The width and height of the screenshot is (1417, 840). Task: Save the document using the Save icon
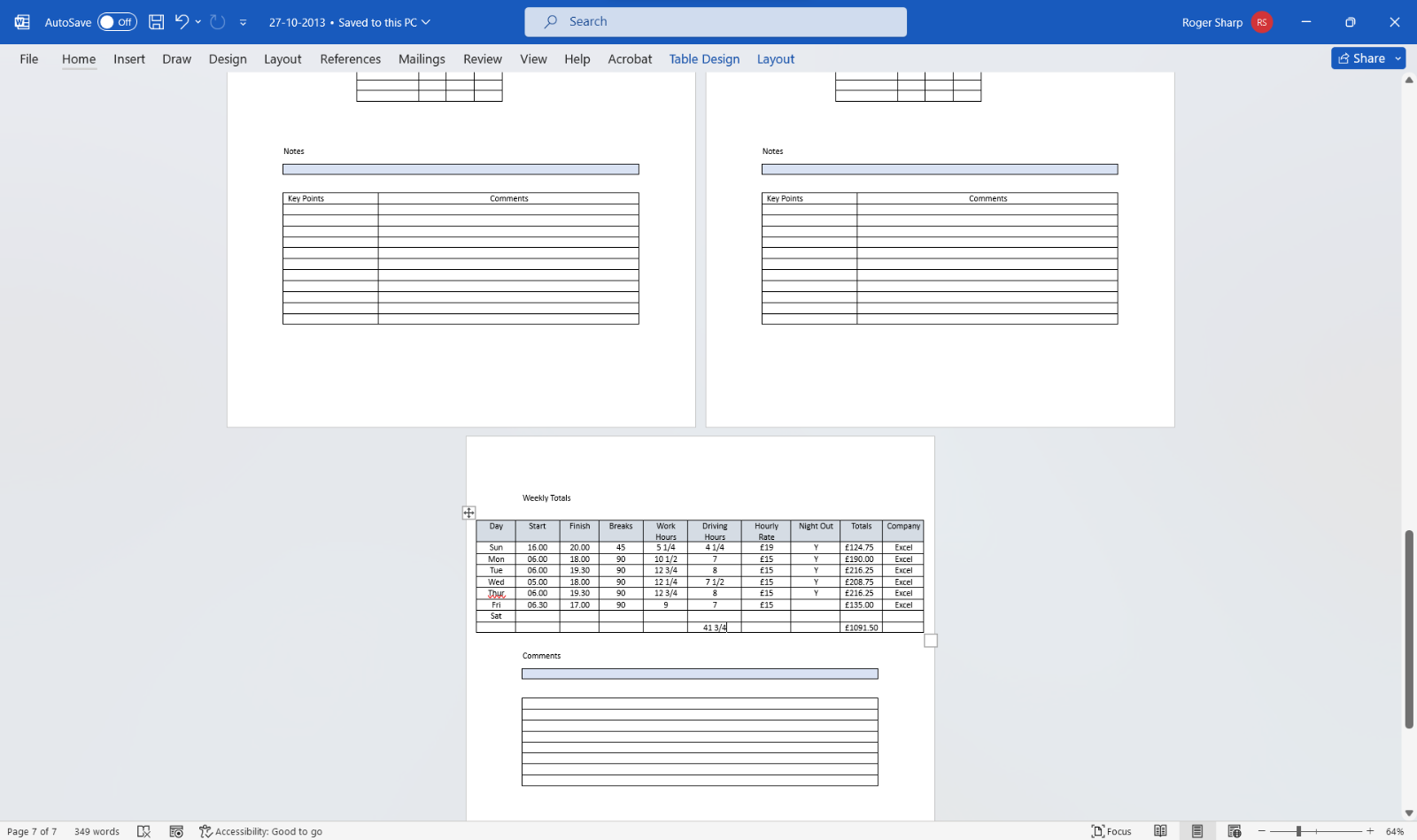click(155, 21)
